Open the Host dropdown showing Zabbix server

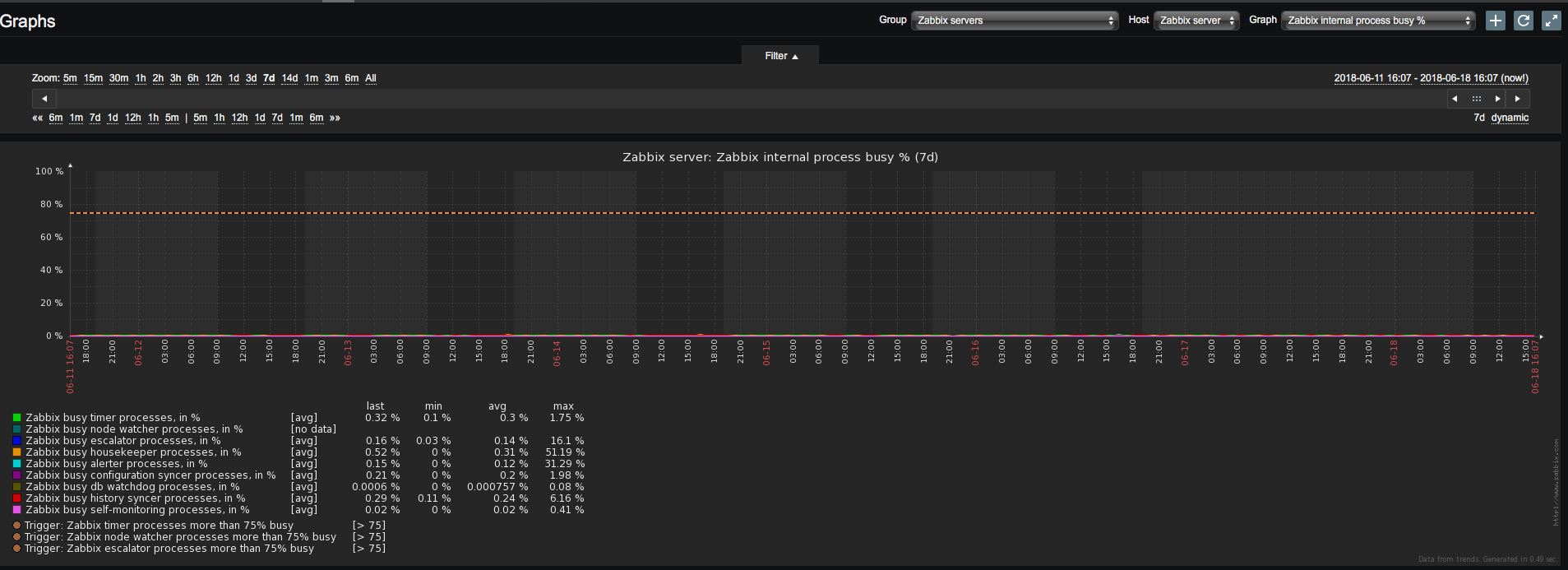pyautogui.click(x=1196, y=21)
